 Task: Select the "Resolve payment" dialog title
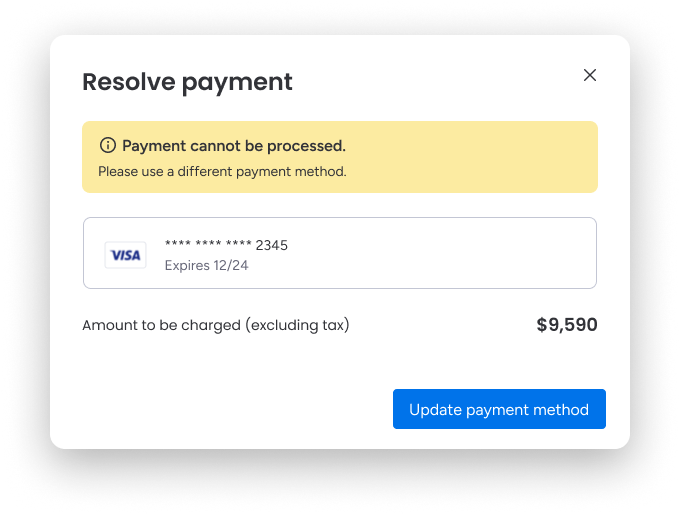(187, 82)
